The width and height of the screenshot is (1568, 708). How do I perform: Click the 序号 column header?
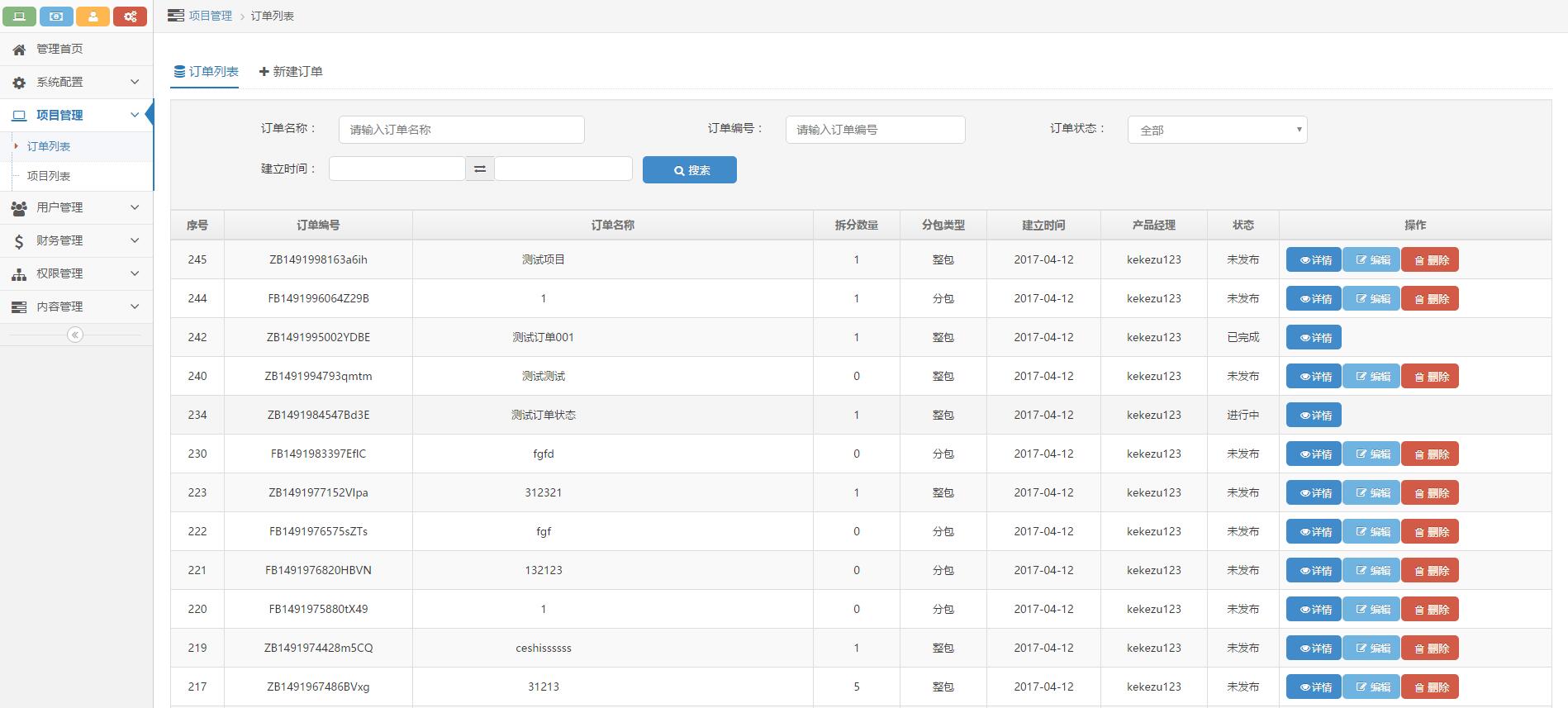197,225
